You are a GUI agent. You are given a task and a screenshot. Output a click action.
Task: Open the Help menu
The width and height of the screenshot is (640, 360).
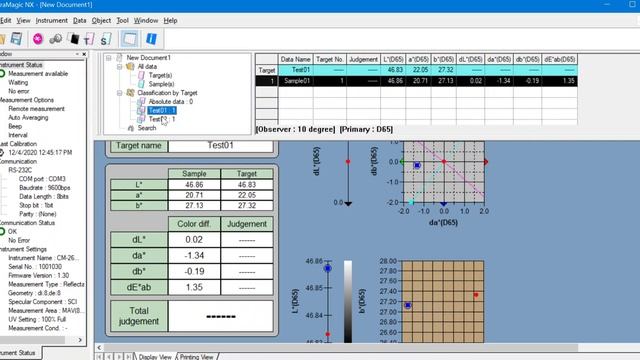(170, 20)
